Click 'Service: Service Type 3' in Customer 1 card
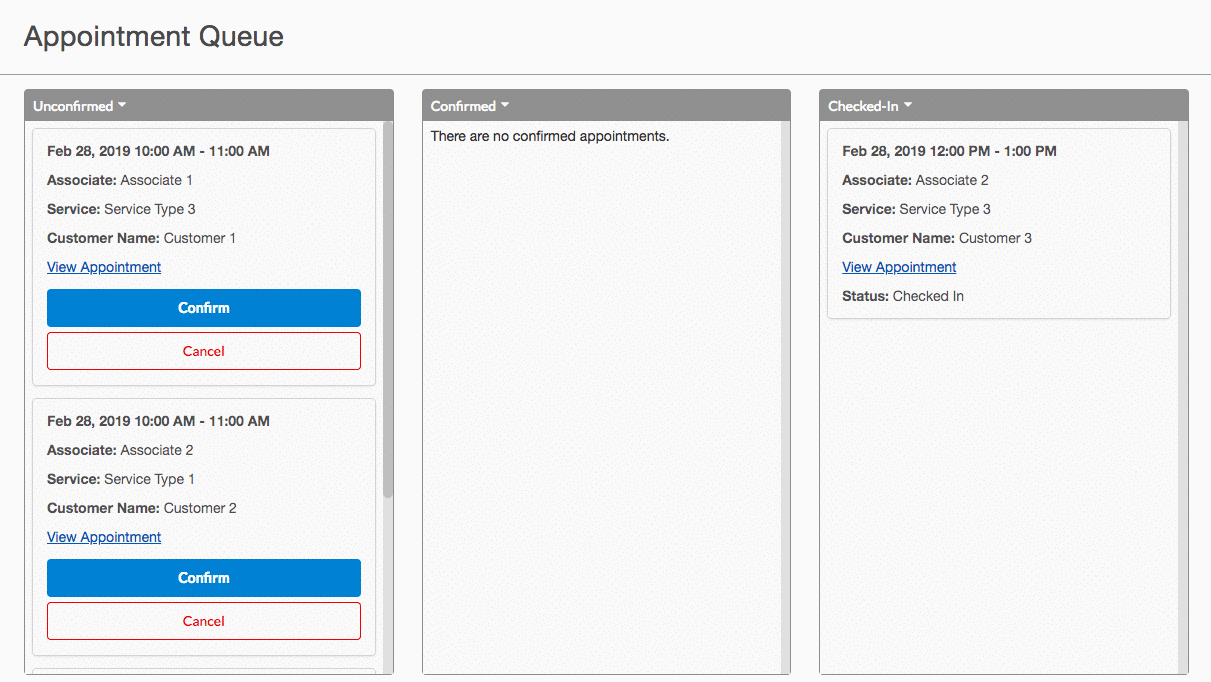The image size is (1211, 682). [121, 209]
